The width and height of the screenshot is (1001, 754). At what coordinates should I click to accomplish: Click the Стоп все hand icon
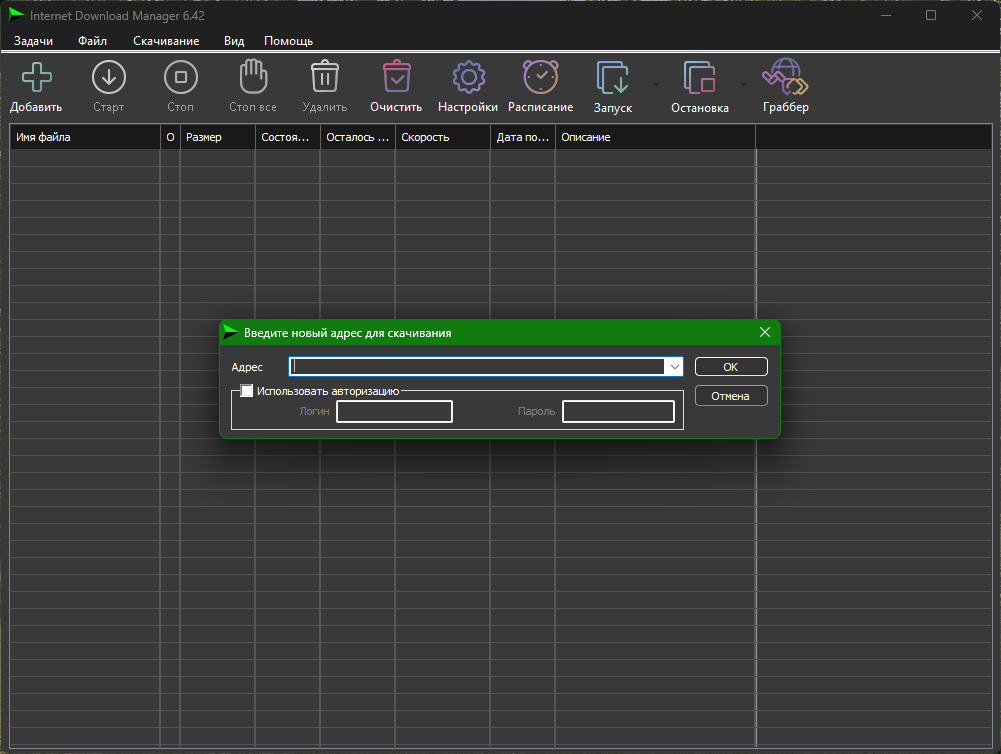coord(253,77)
